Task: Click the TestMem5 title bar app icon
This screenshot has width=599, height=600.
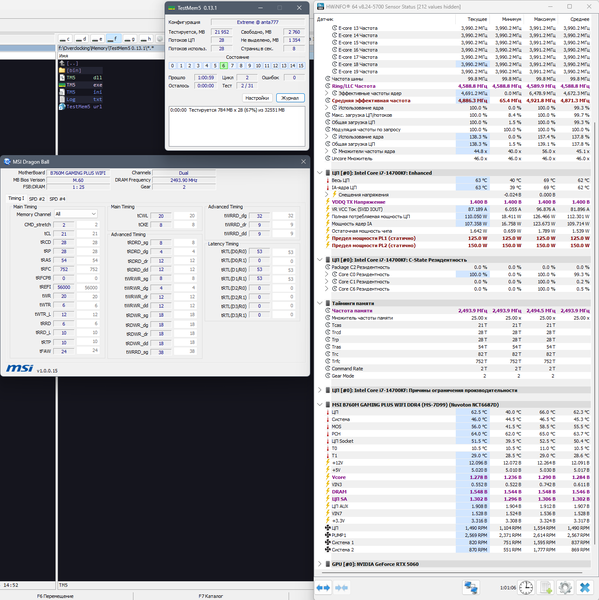Action: click(171, 8)
